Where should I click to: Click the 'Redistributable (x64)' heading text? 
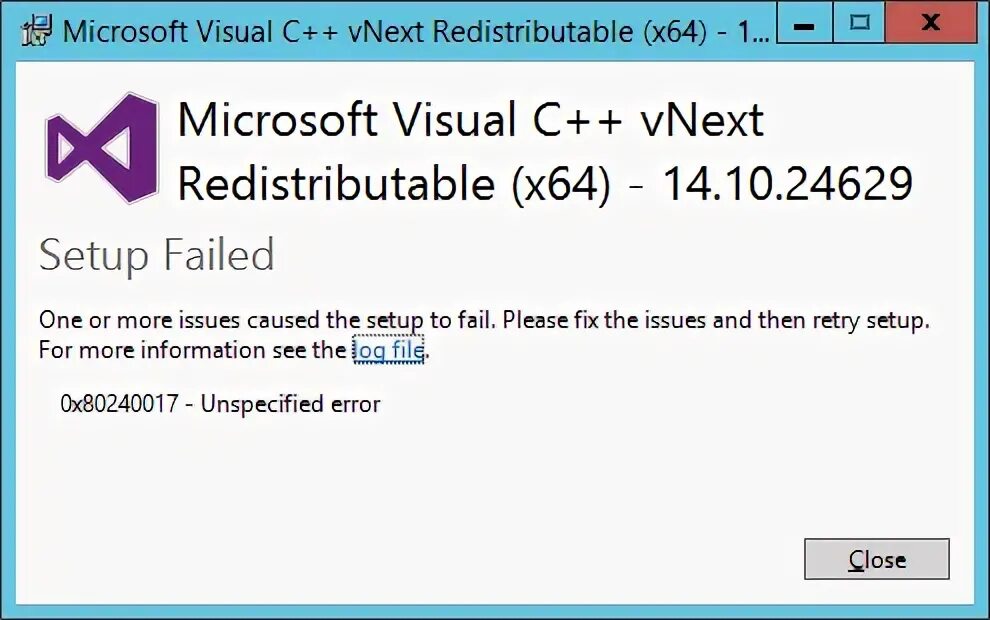click(395, 184)
